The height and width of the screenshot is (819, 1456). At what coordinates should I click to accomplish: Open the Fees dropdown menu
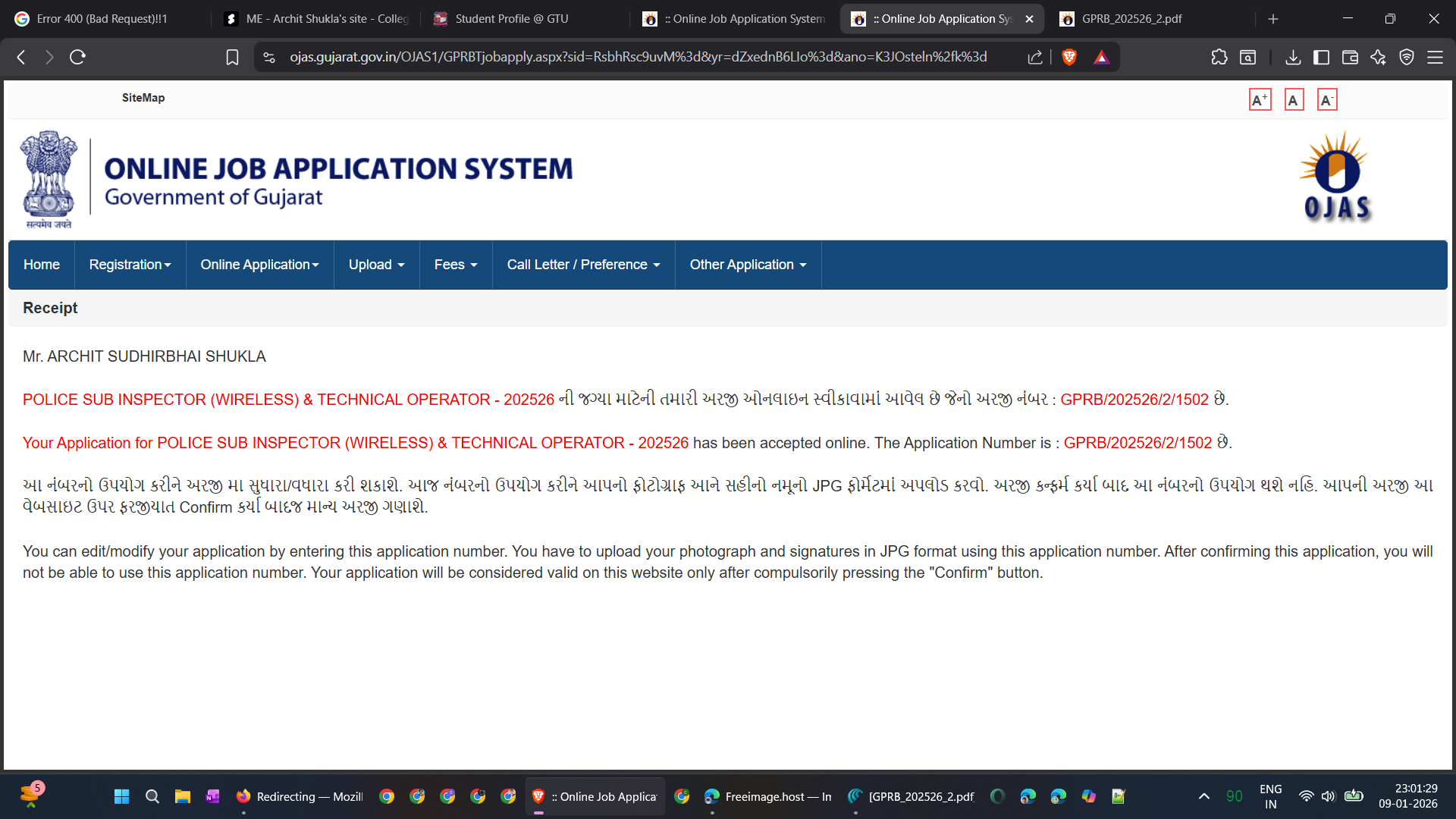455,265
